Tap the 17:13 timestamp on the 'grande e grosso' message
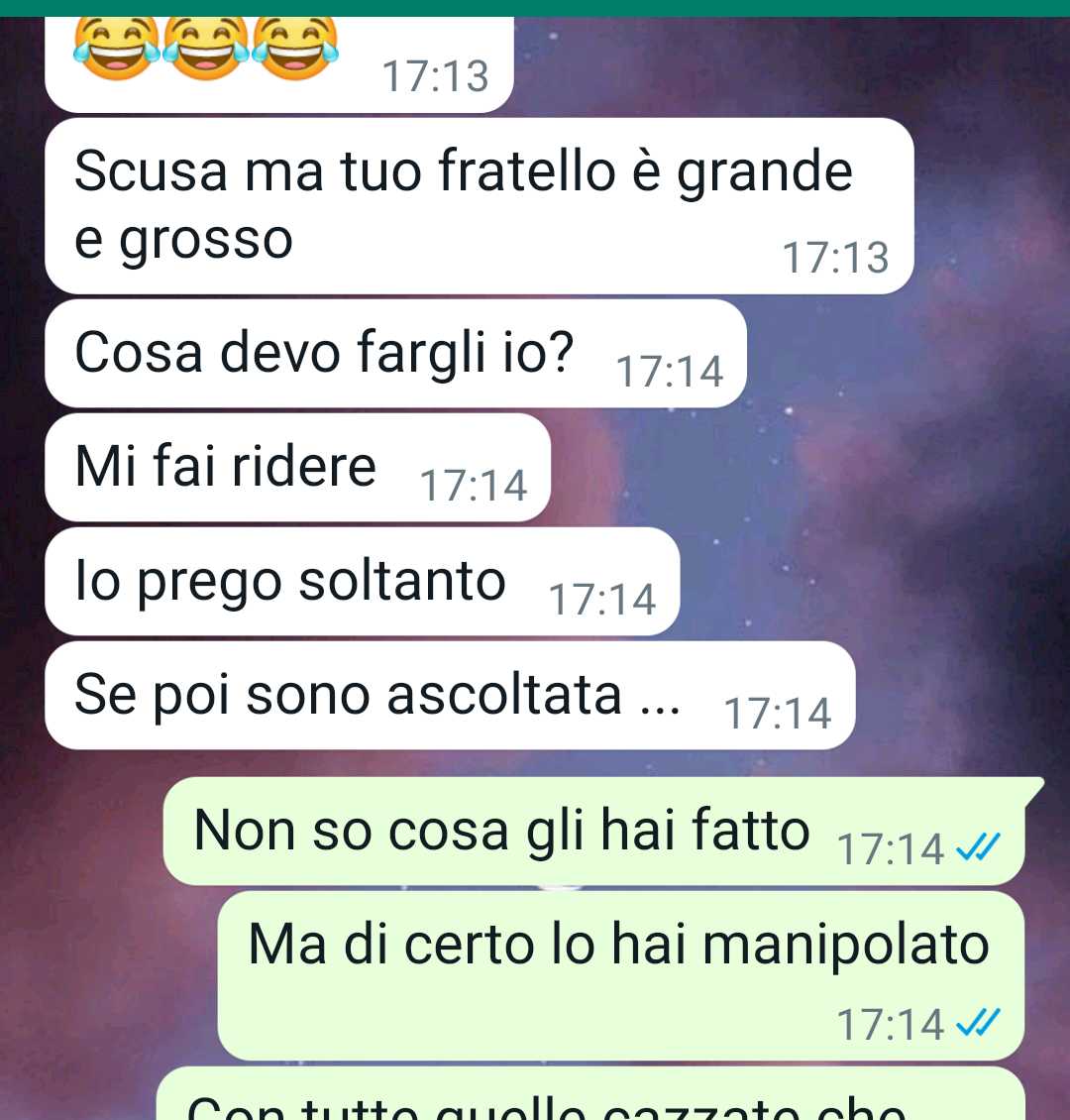Image resolution: width=1070 pixels, height=1120 pixels. tap(836, 257)
